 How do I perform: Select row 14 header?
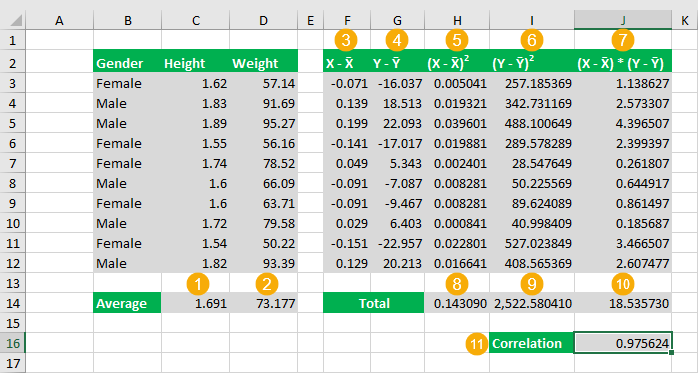click(13, 303)
